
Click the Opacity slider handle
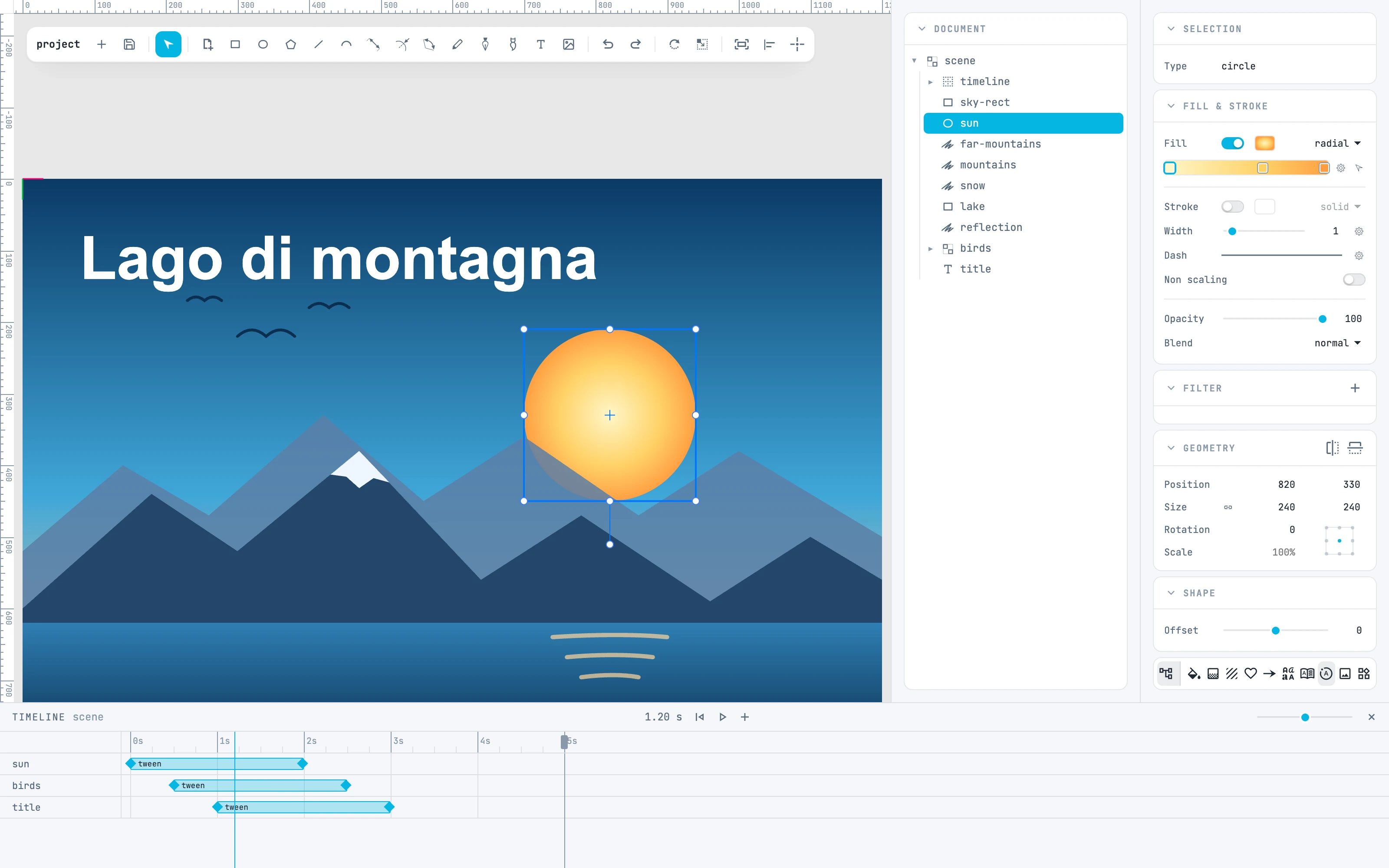pos(1323,319)
